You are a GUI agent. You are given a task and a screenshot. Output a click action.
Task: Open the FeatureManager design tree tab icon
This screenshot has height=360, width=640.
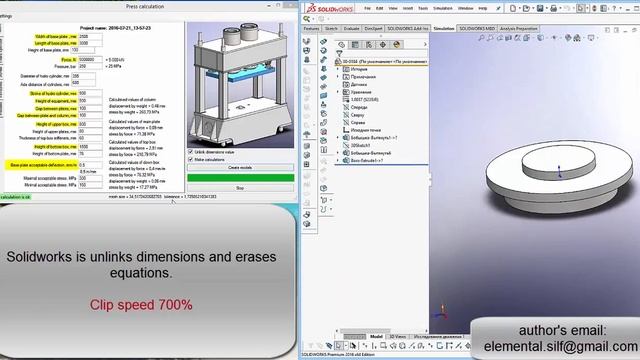(341, 44)
